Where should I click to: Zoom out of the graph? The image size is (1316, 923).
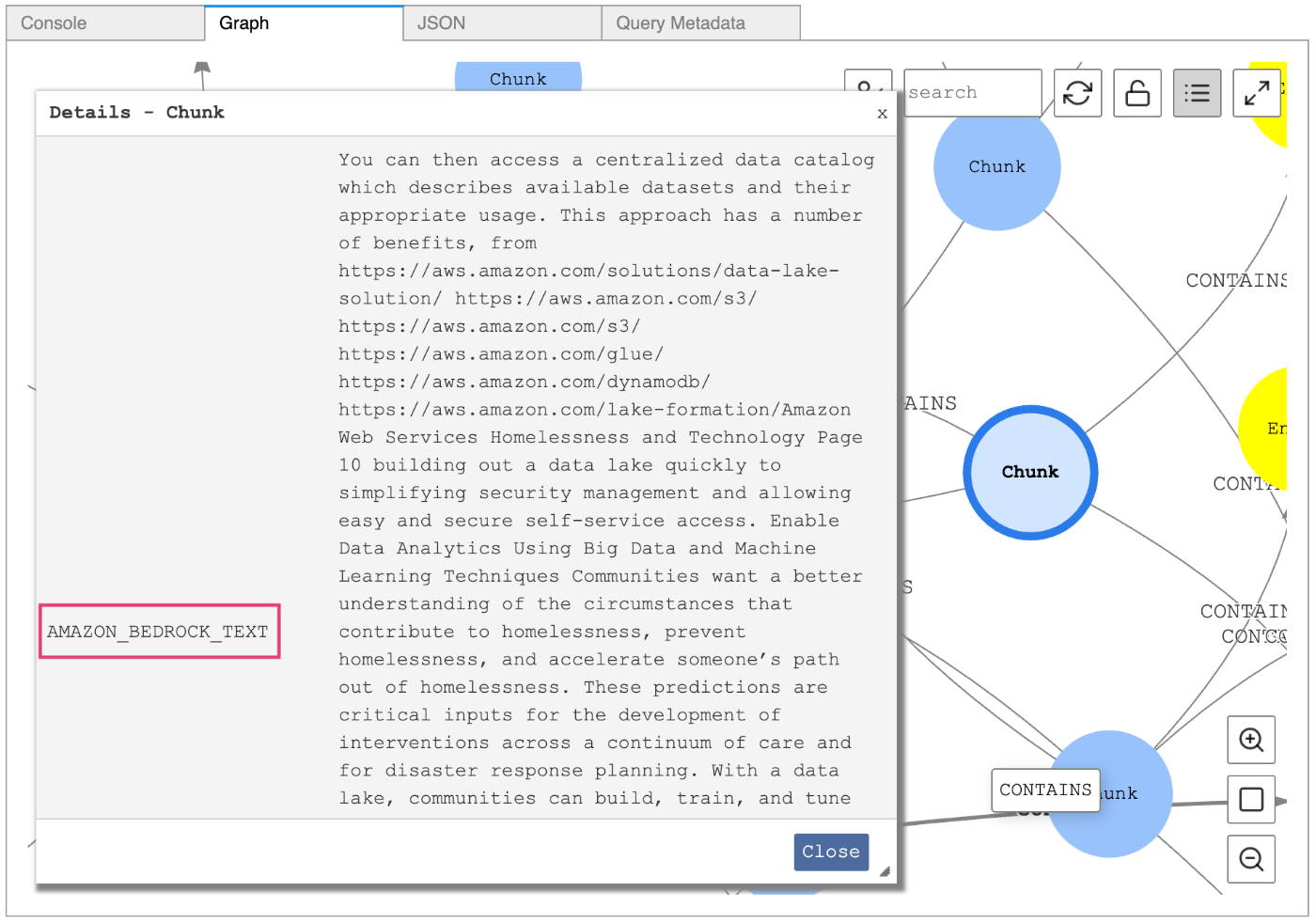click(x=1251, y=859)
